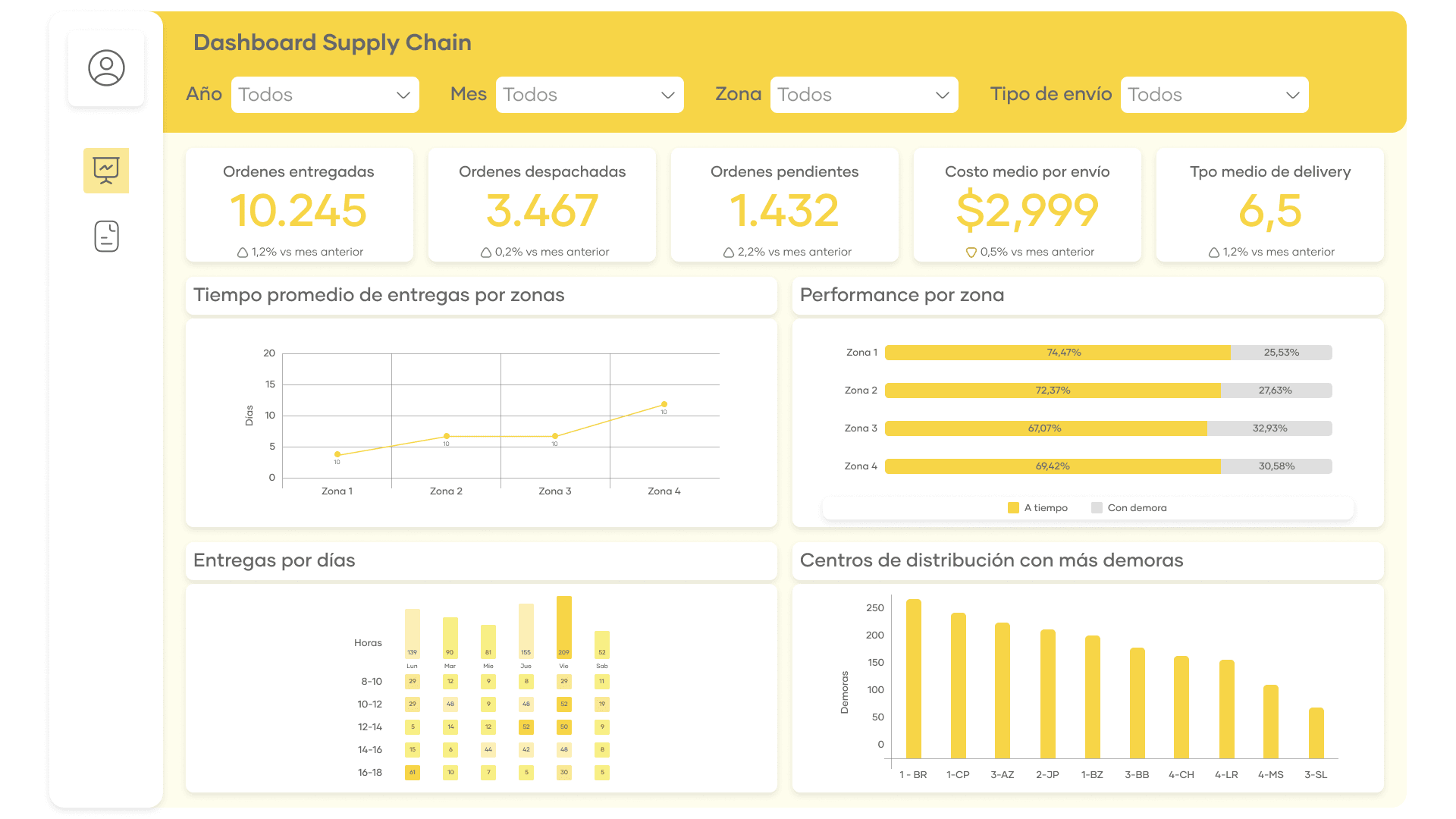Click trend icon under Tpo medio de delivery
This screenshot has height=819, width=1456.
(1213, 253)
